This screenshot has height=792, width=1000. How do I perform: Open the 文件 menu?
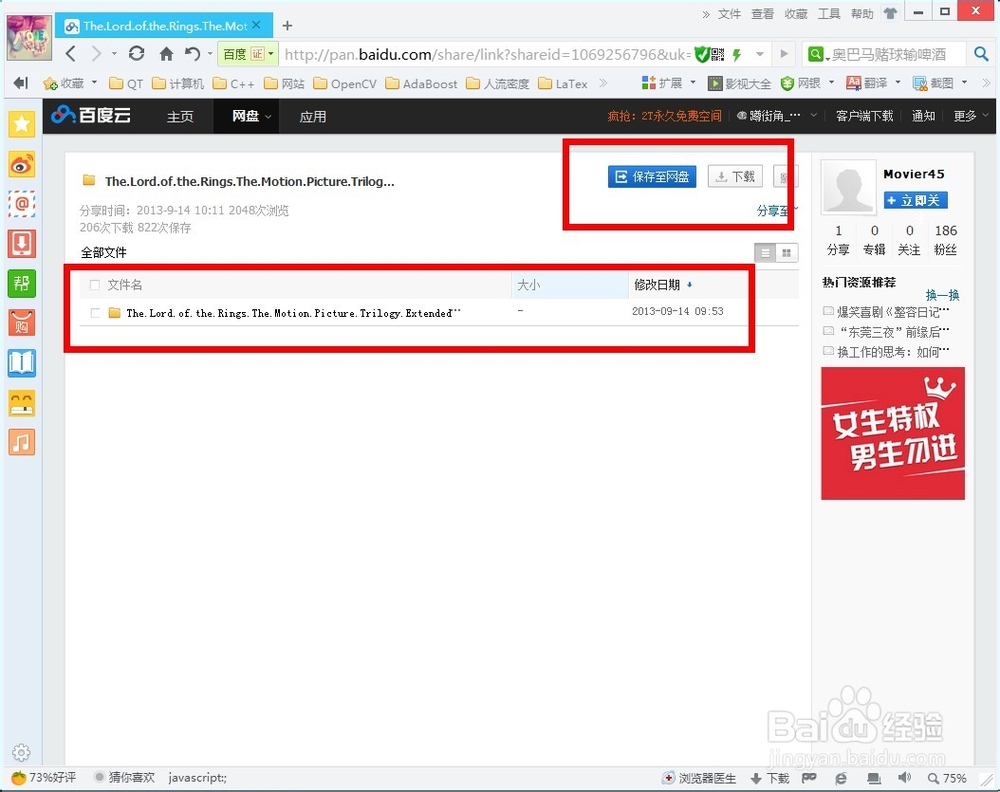730,13
